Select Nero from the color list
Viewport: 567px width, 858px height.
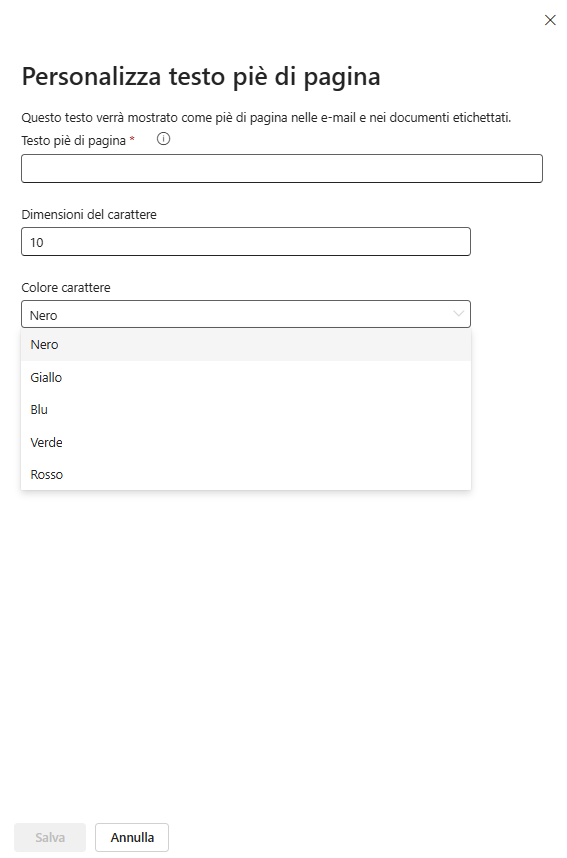(246, 345)
